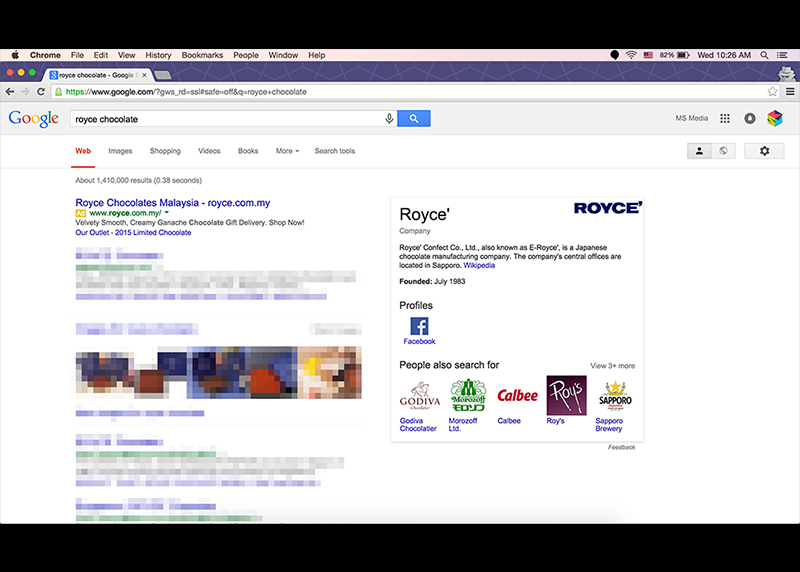The height and width of the screenshot is (572, 800).
Task: Switch to global results globe toggle
Action: pyautogui.click(x=722, y=151)
